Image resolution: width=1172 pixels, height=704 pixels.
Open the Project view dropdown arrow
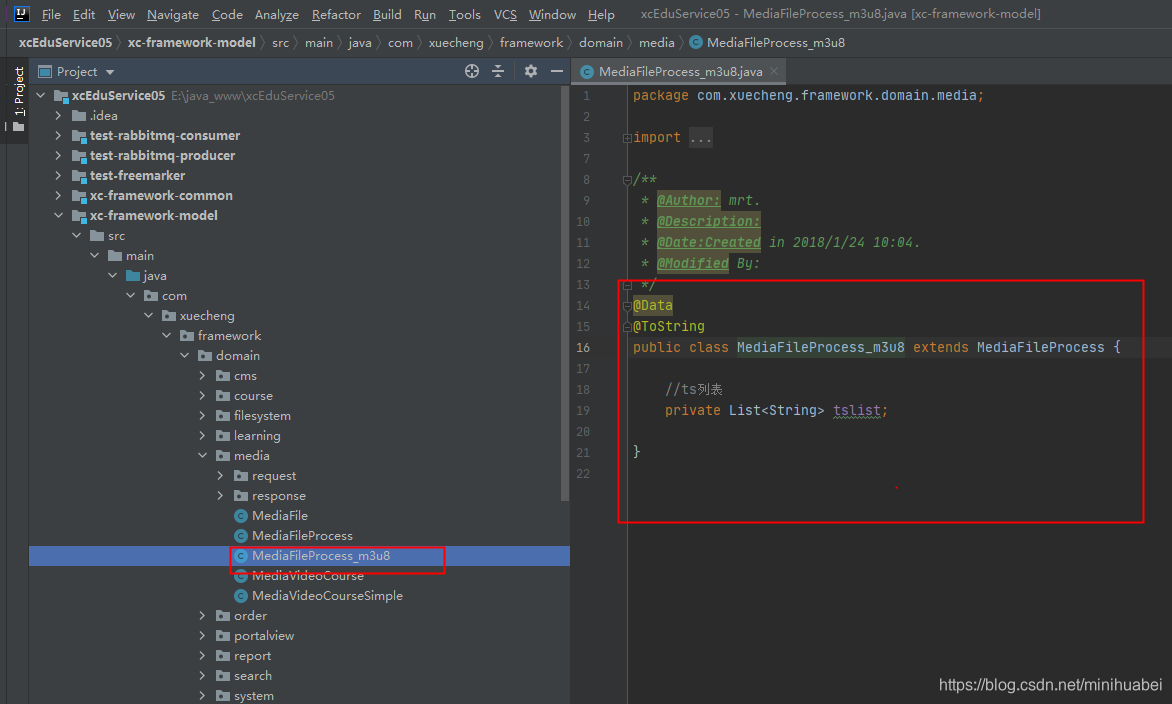[x=110, y=72]
